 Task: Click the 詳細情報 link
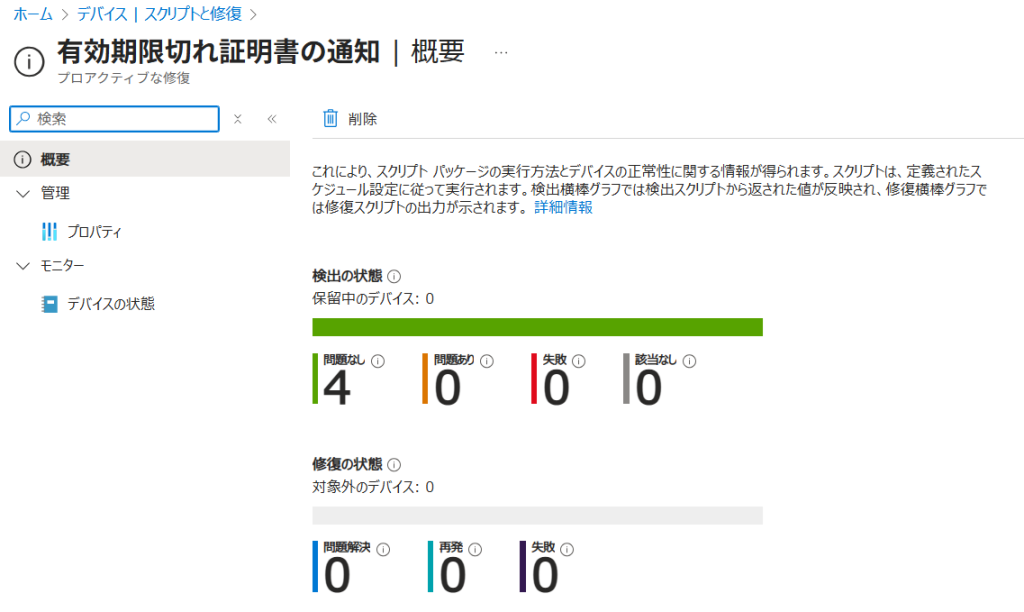563,208
